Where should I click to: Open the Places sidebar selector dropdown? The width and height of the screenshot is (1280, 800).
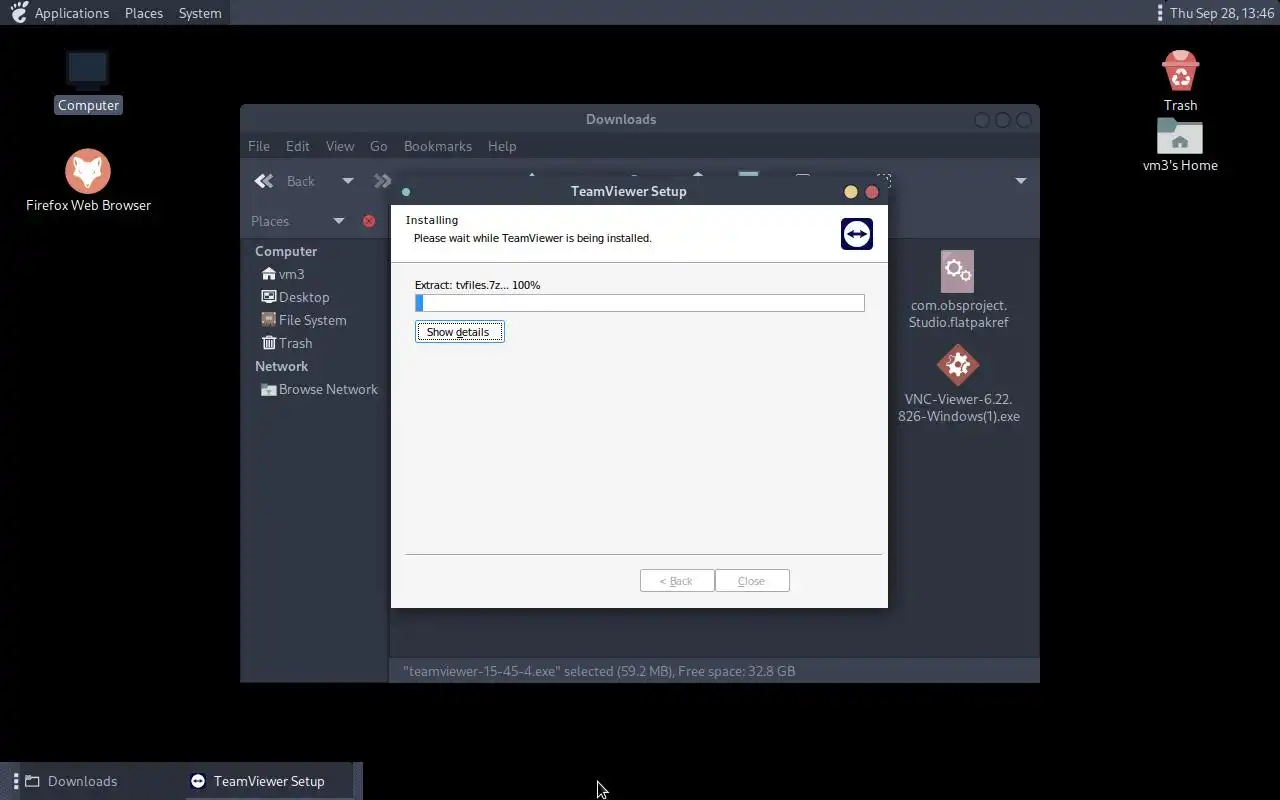tap(339, 221)
